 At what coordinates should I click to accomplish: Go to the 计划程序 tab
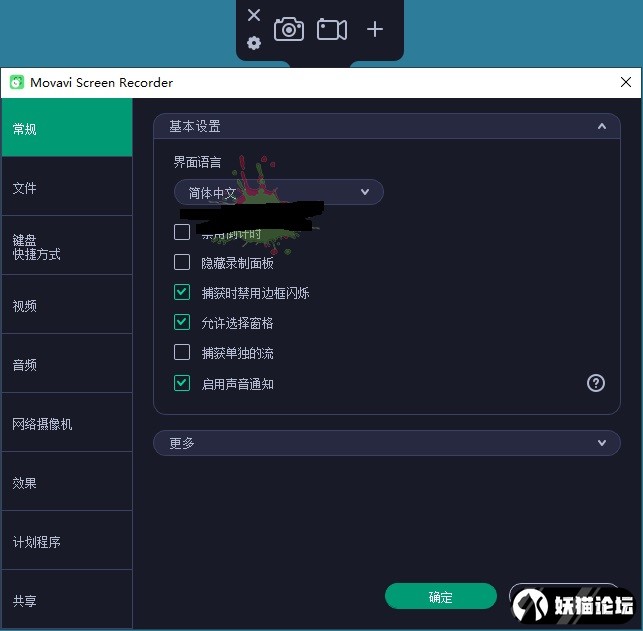[67, 541]
